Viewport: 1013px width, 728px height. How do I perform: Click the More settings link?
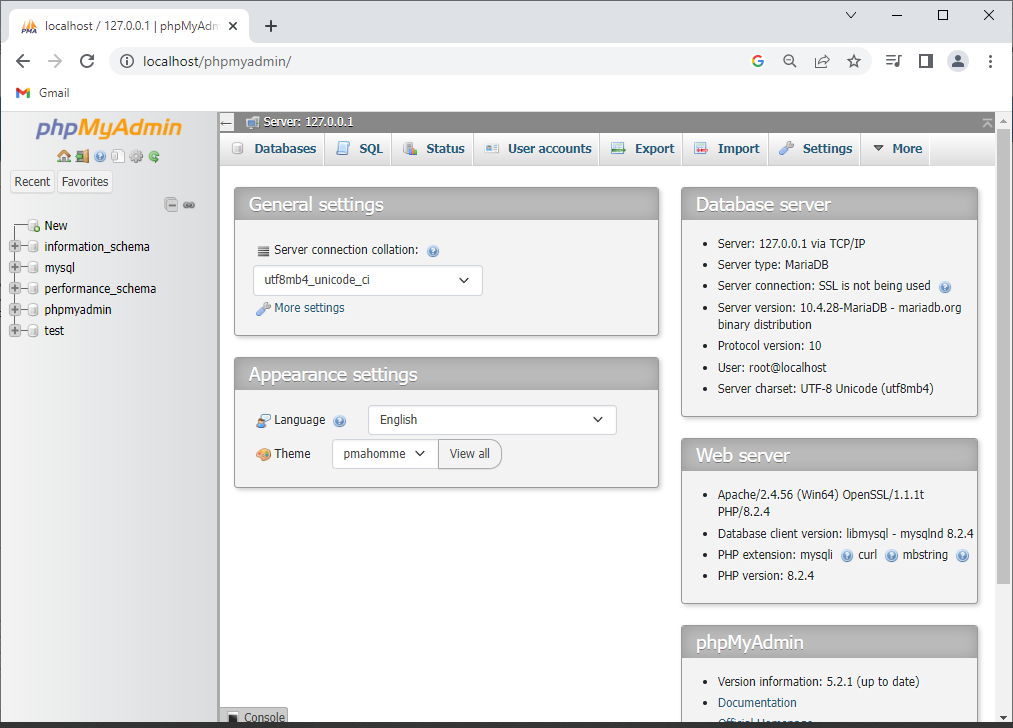pyautogui.click(x=309, y=308)
